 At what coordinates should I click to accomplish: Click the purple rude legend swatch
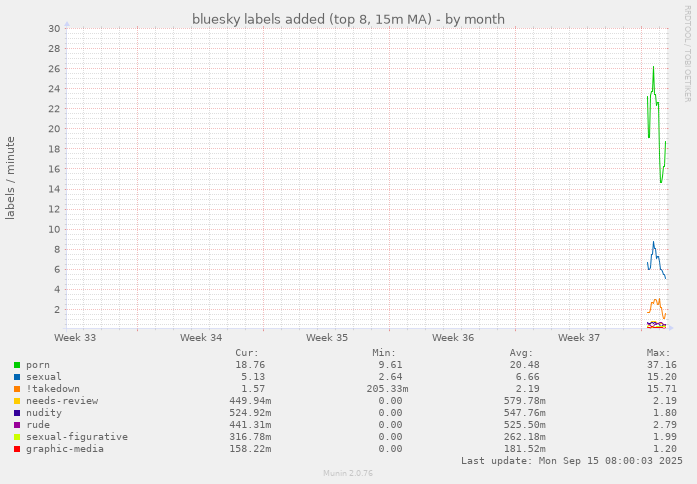(17, 425)
